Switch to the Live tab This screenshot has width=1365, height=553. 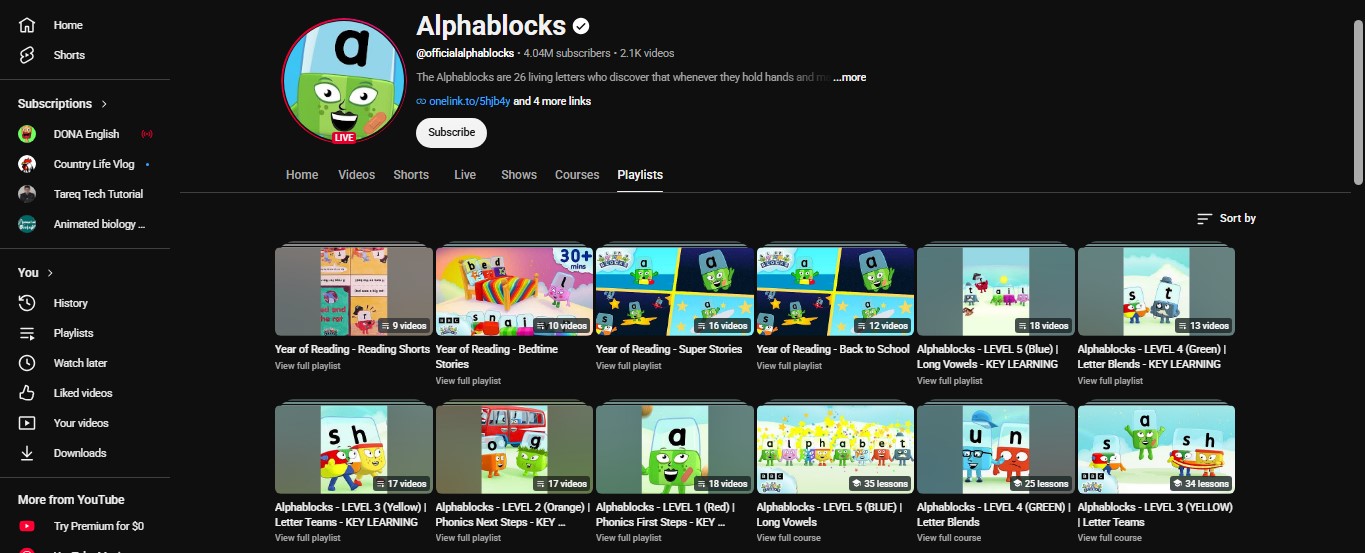465,175
